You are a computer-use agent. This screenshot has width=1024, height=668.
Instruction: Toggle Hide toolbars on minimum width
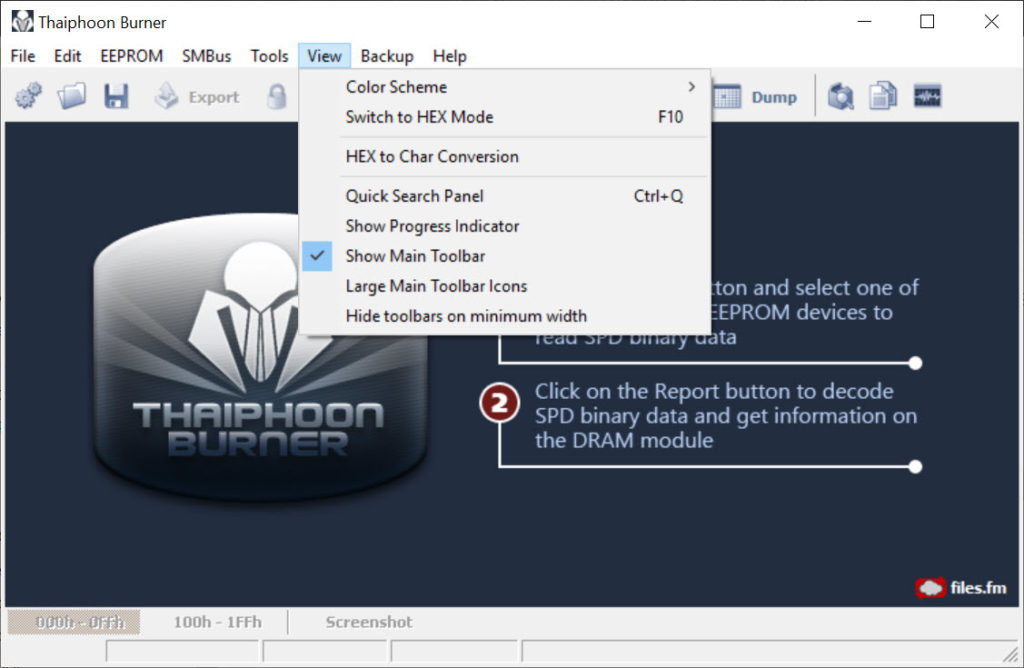504,316
